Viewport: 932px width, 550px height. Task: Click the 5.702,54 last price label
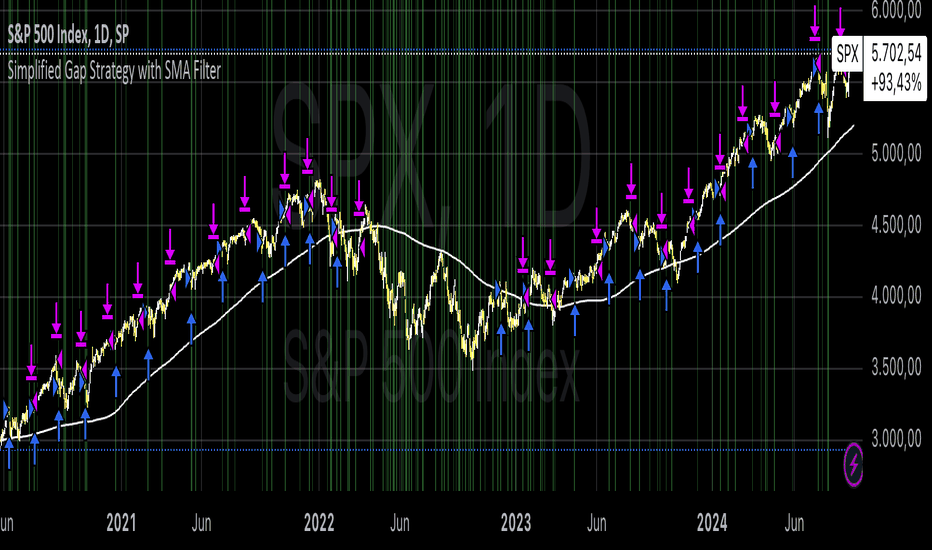coord(896,54)
